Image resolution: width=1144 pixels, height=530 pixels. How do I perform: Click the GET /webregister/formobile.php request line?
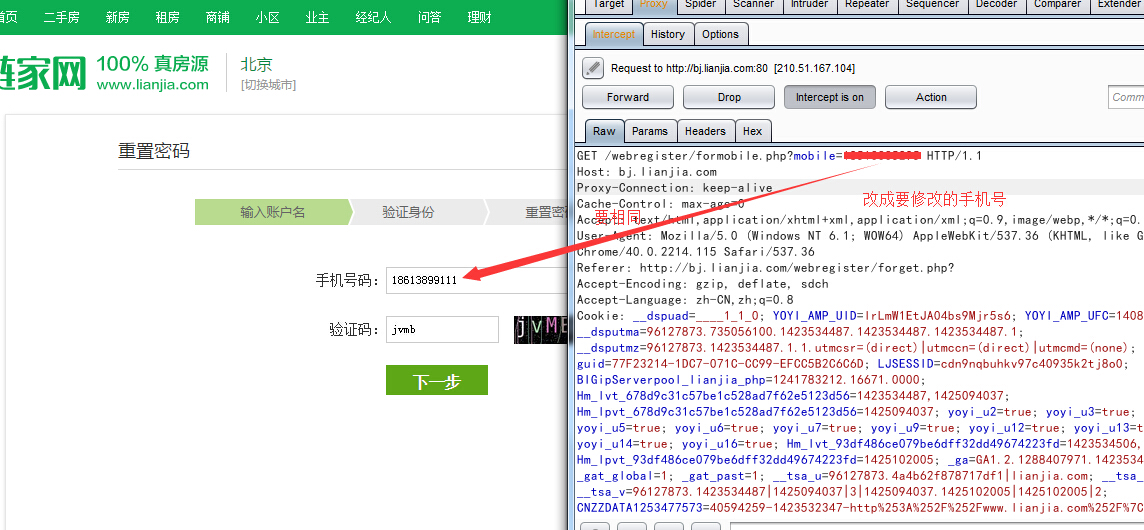point(779,155)
